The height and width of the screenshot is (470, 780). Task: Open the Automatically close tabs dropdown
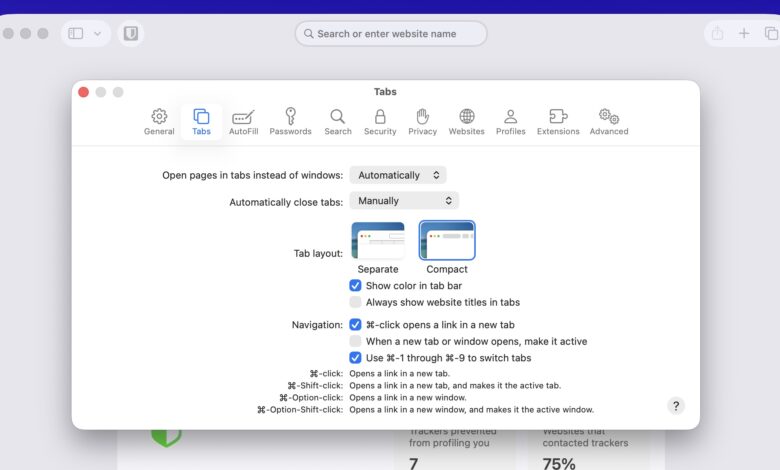click(404, 201)
